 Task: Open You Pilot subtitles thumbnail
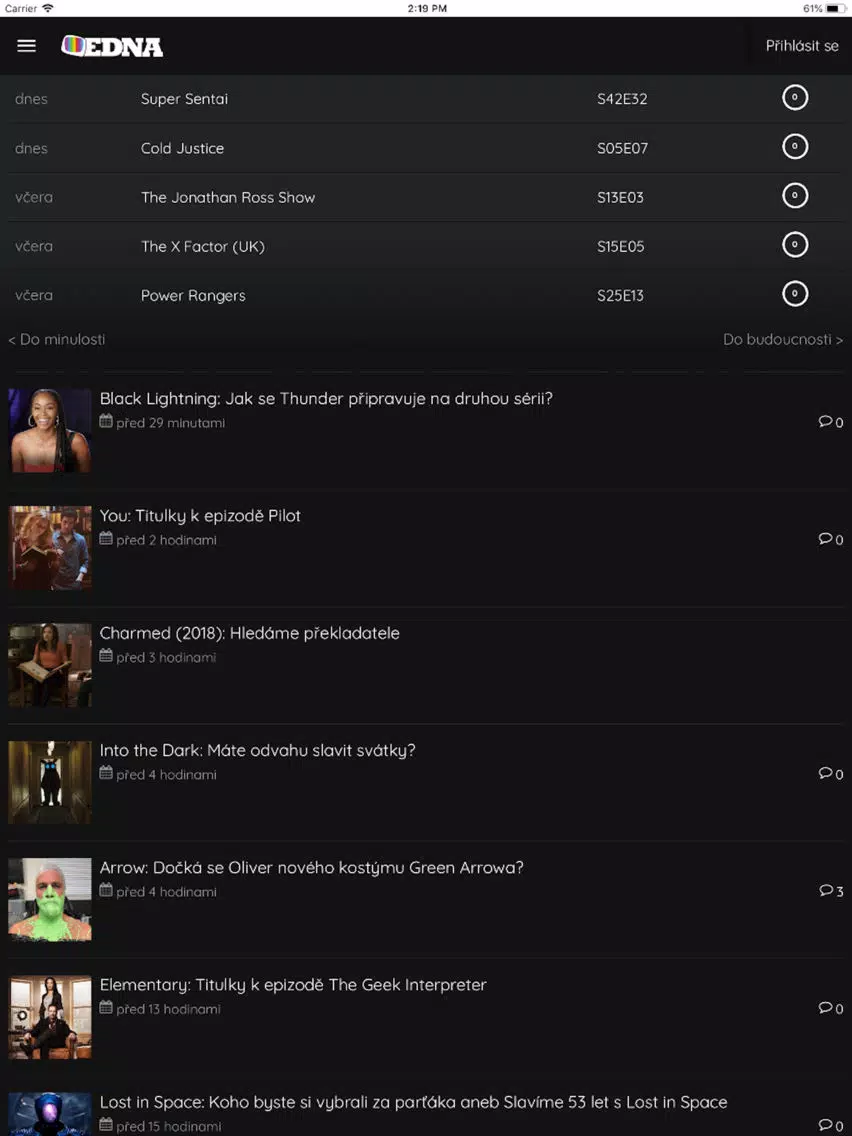50,548
